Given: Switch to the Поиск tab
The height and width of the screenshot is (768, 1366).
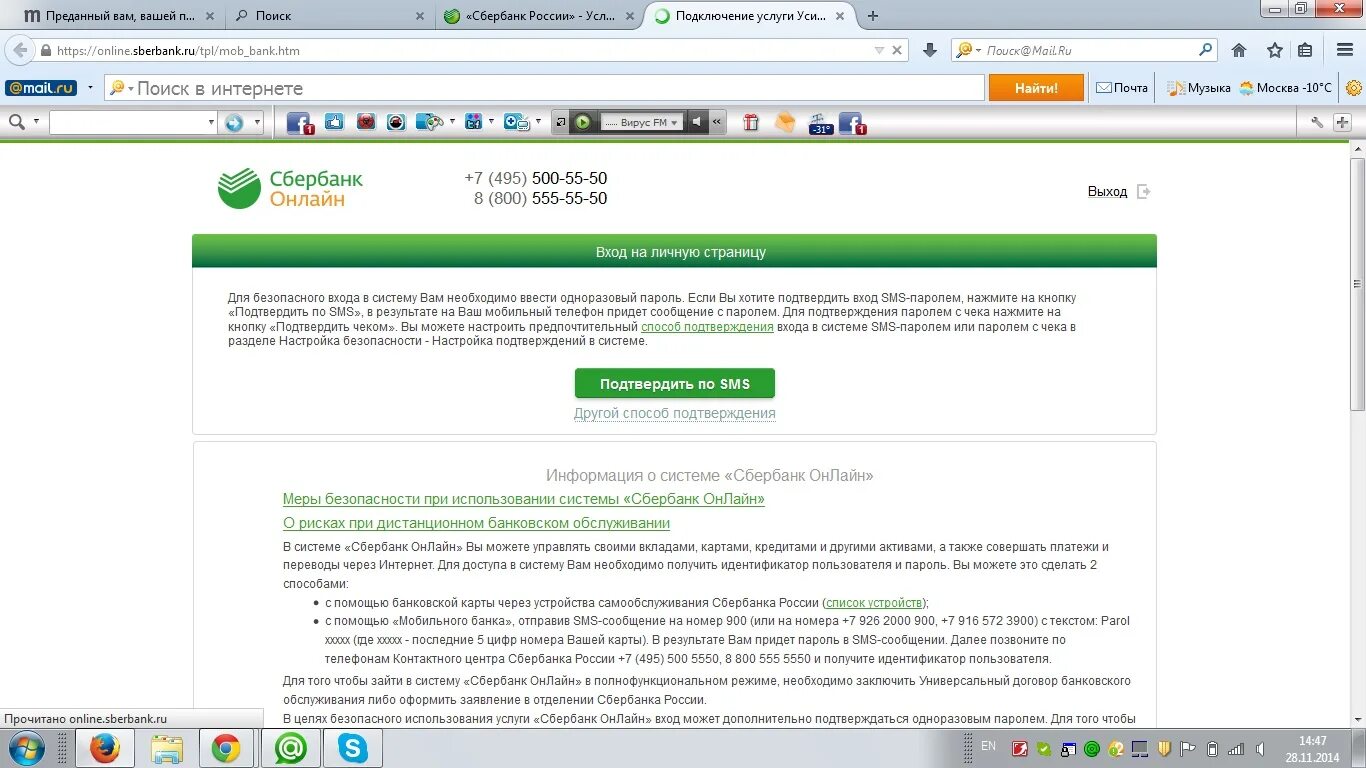Looking at the screenshot, I should [x=330, y=16].
